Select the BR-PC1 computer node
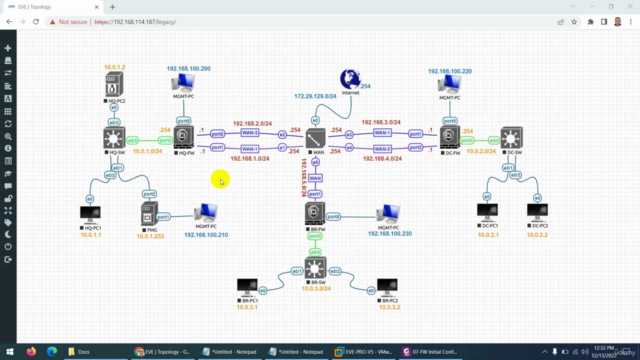The image size is (640, 360). 247,288
